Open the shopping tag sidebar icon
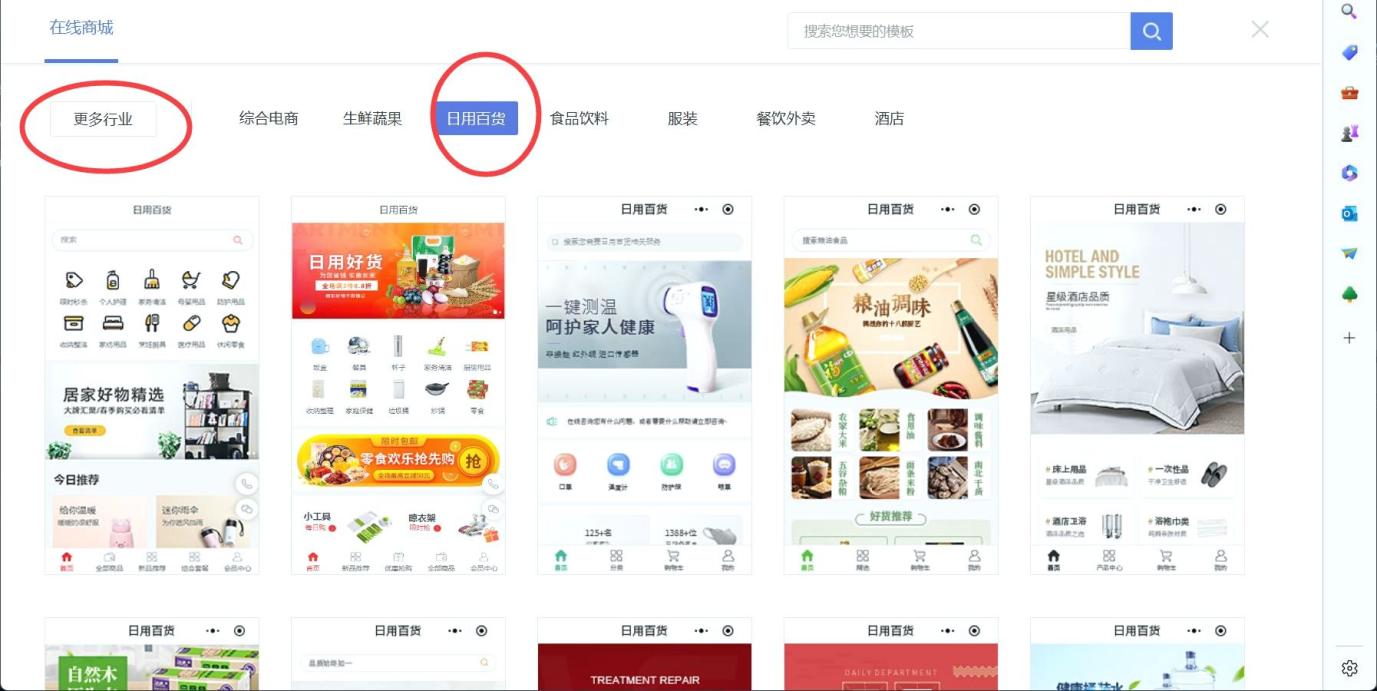 1349,52
